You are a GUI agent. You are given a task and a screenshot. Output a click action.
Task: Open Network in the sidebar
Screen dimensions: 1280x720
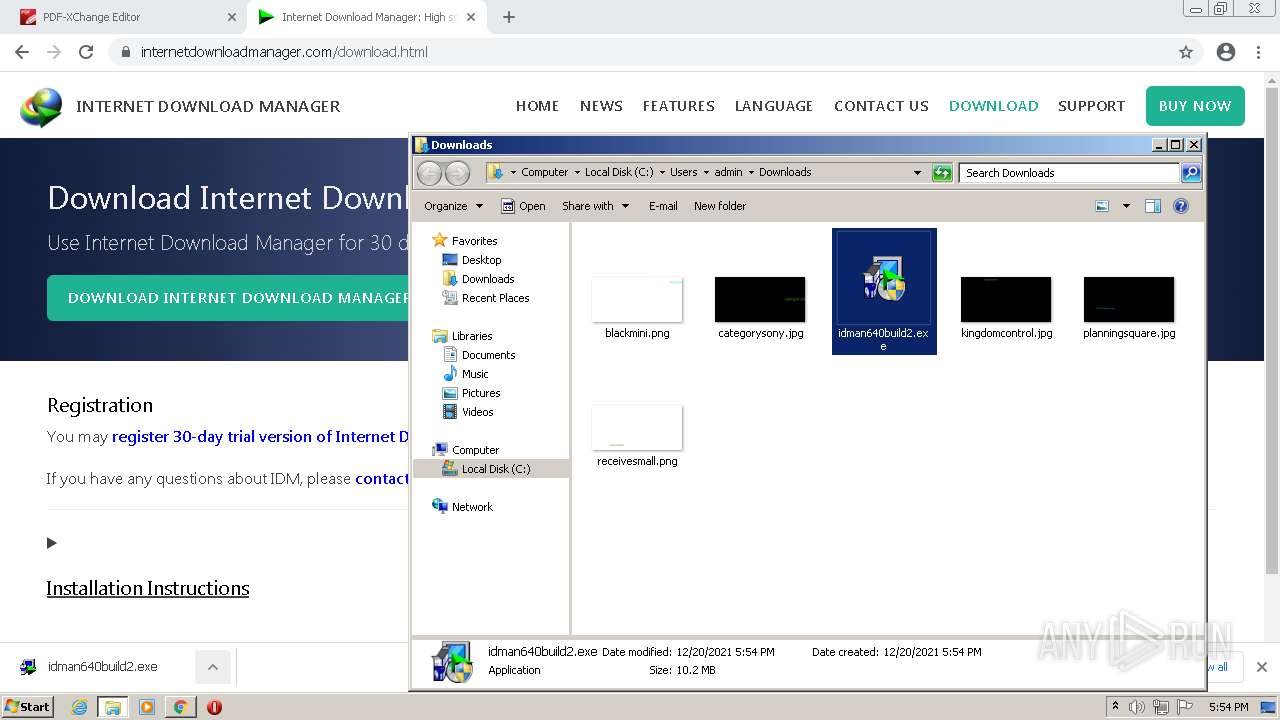click(x=472, y=507)
